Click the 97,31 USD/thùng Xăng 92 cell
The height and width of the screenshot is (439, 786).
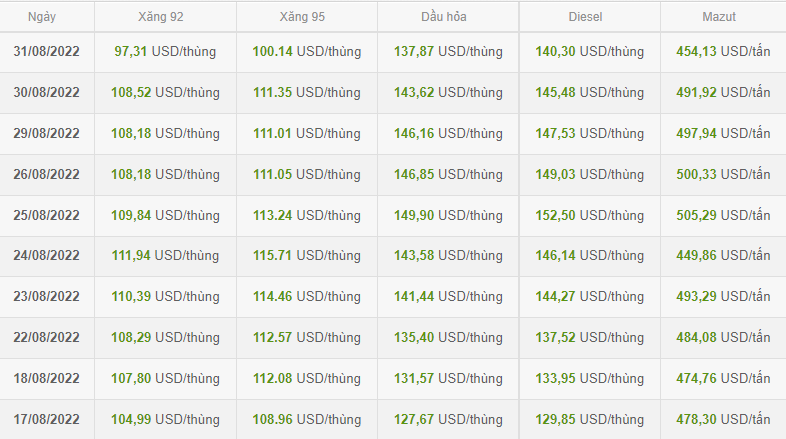[166, 51]
